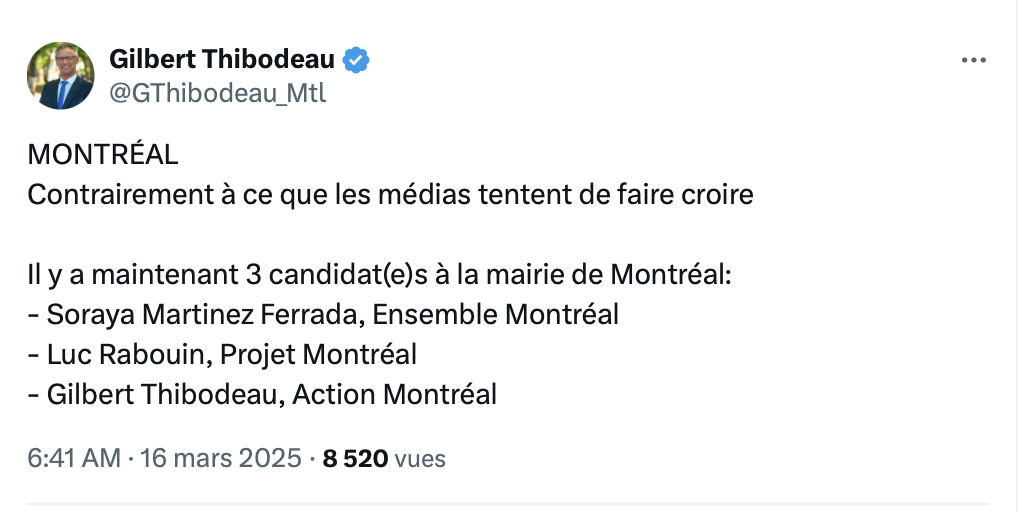Open the @GThibodeau_Mtl handle link
The image size is (1034, 512).
click(x=217, y=93)
